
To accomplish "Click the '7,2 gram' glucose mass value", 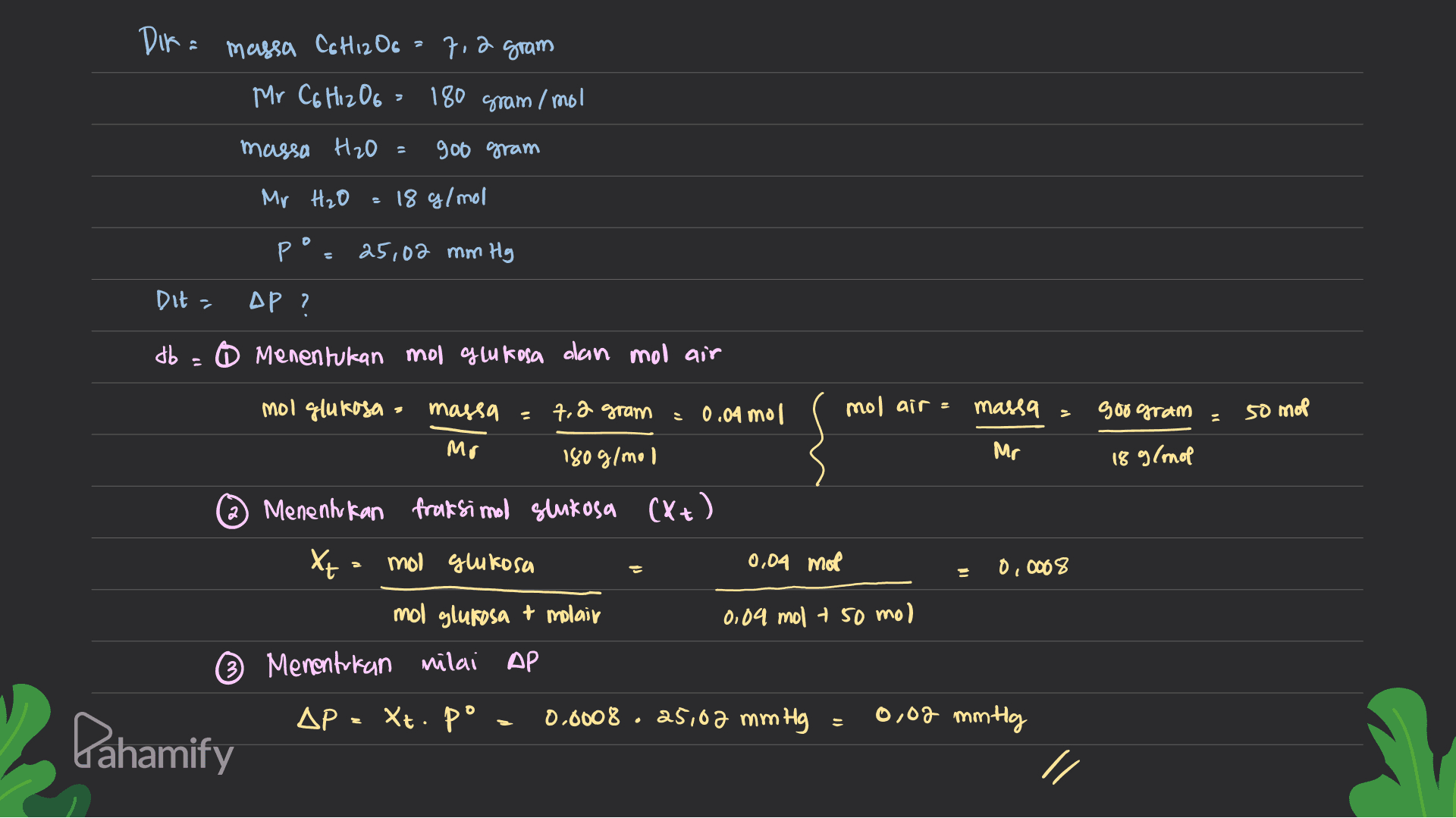I will click(x=498, y=46).
